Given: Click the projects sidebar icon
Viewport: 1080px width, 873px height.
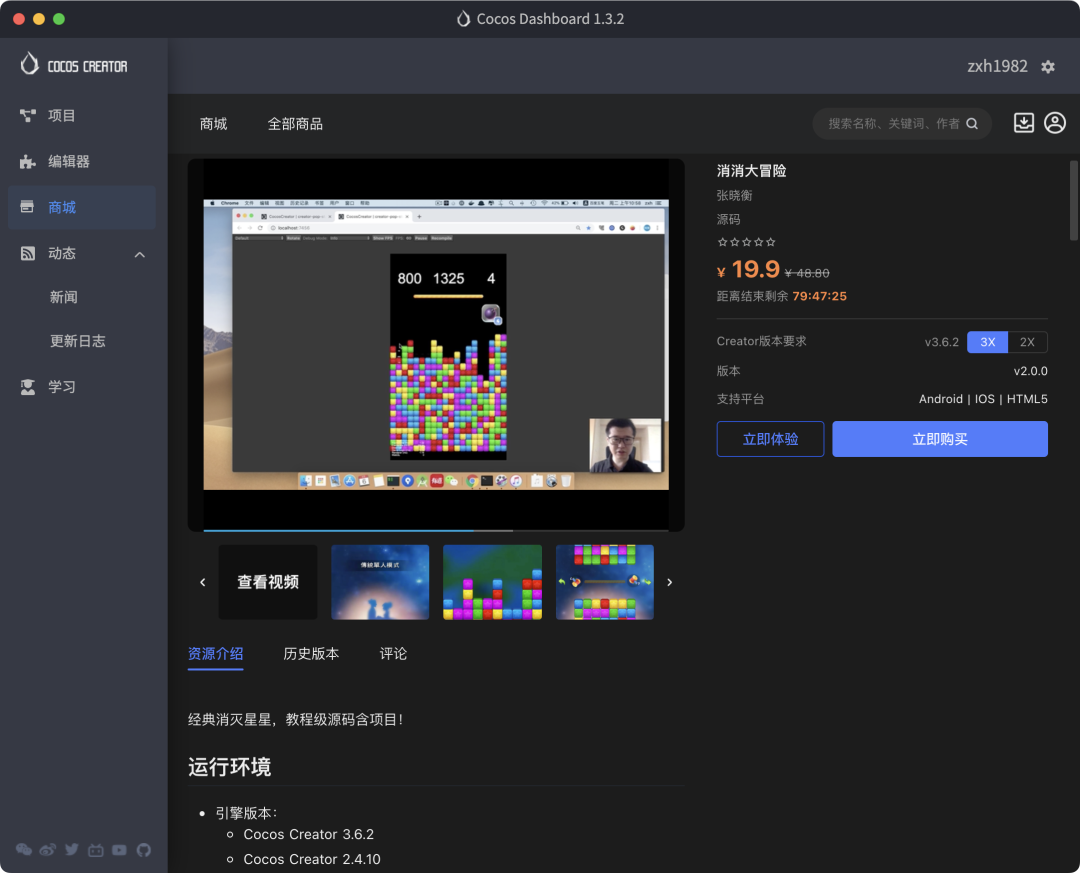Looking at the screenshot, I should [28, 115].
